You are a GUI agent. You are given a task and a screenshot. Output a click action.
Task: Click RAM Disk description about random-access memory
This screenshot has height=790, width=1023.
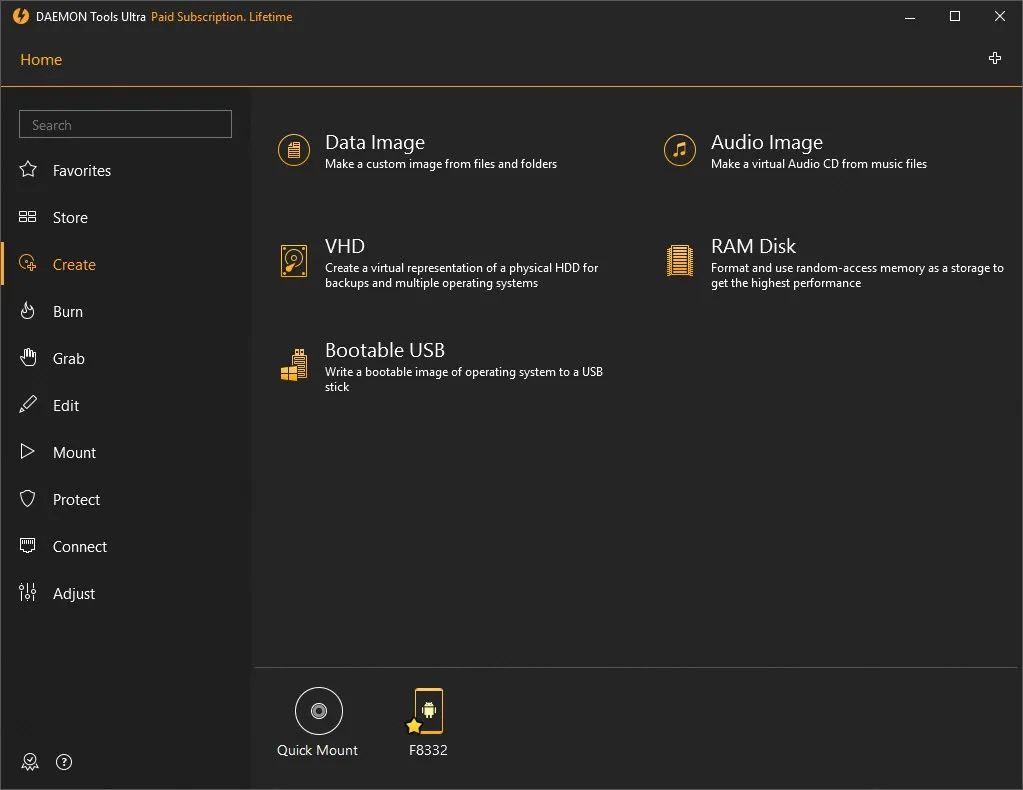click(x=857, y=275)
